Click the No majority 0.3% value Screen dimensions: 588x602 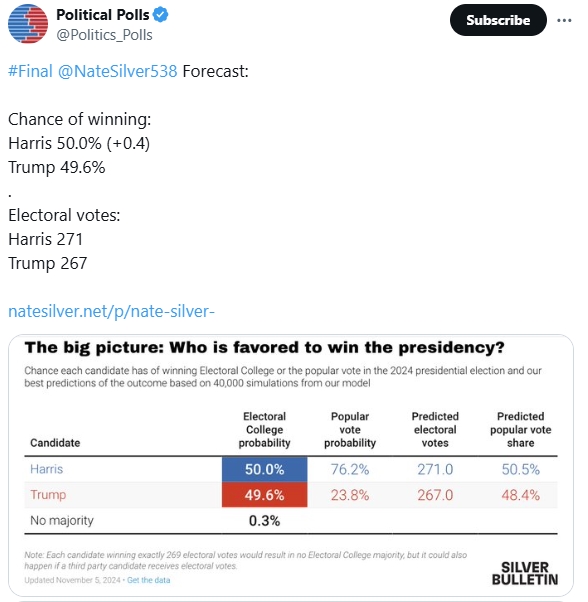tap(264, 521)
